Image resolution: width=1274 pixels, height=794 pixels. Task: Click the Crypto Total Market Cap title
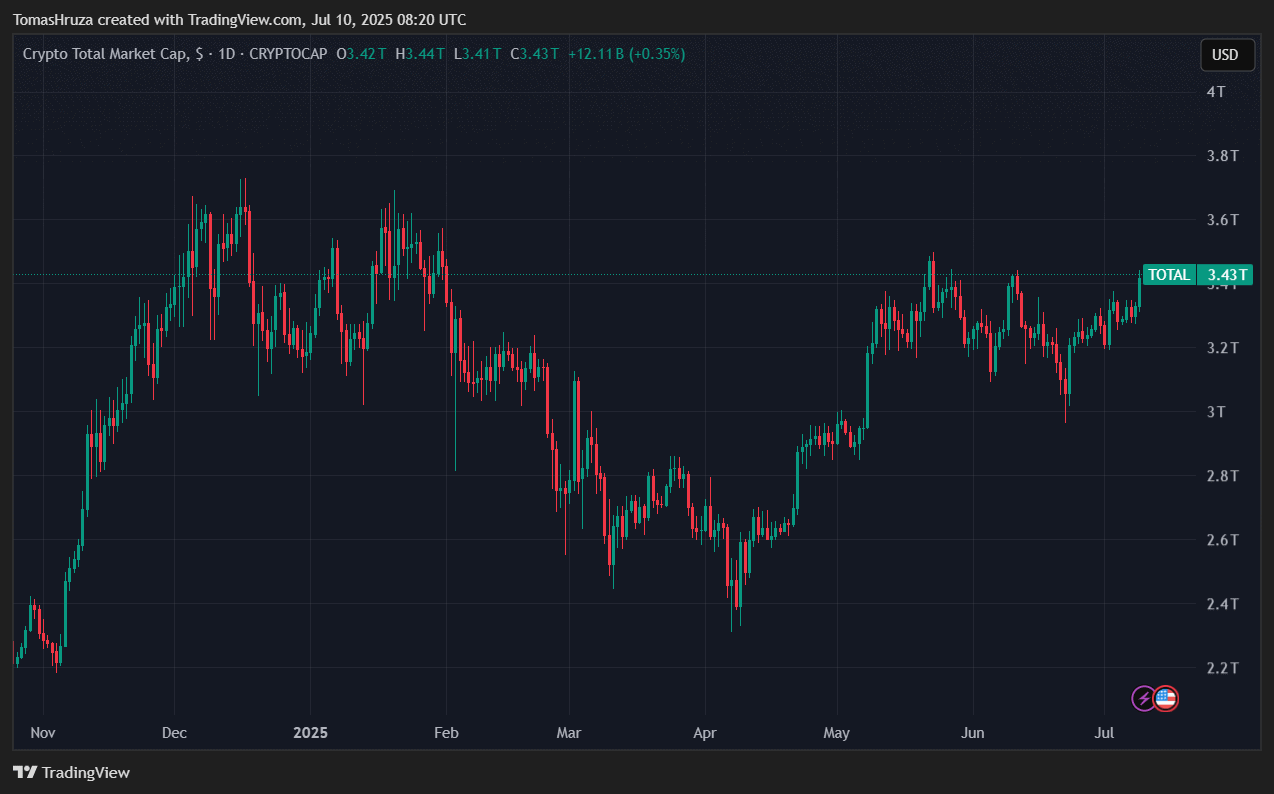[x=105, y=54]
